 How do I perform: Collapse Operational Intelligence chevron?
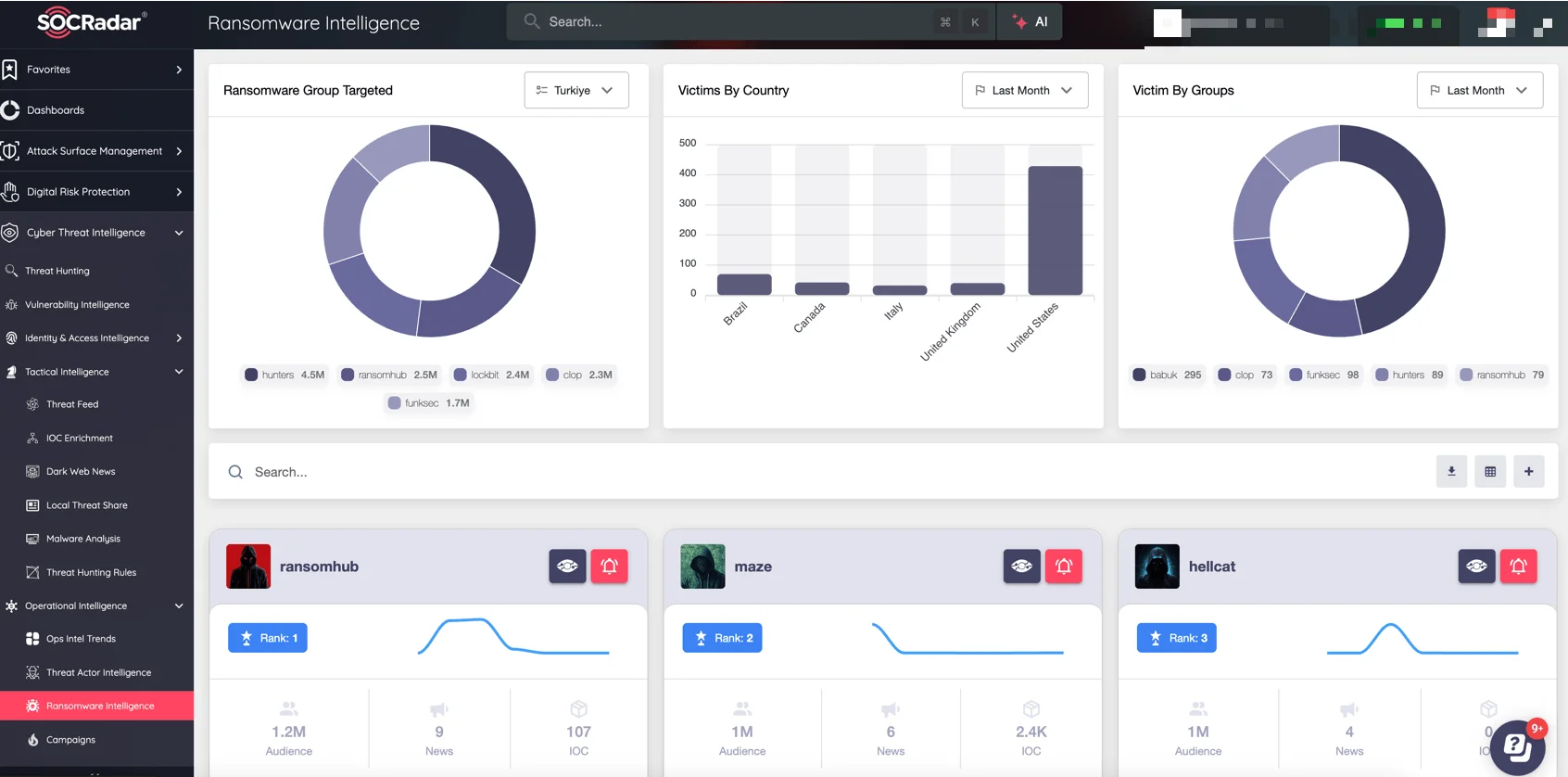point(179,605)
